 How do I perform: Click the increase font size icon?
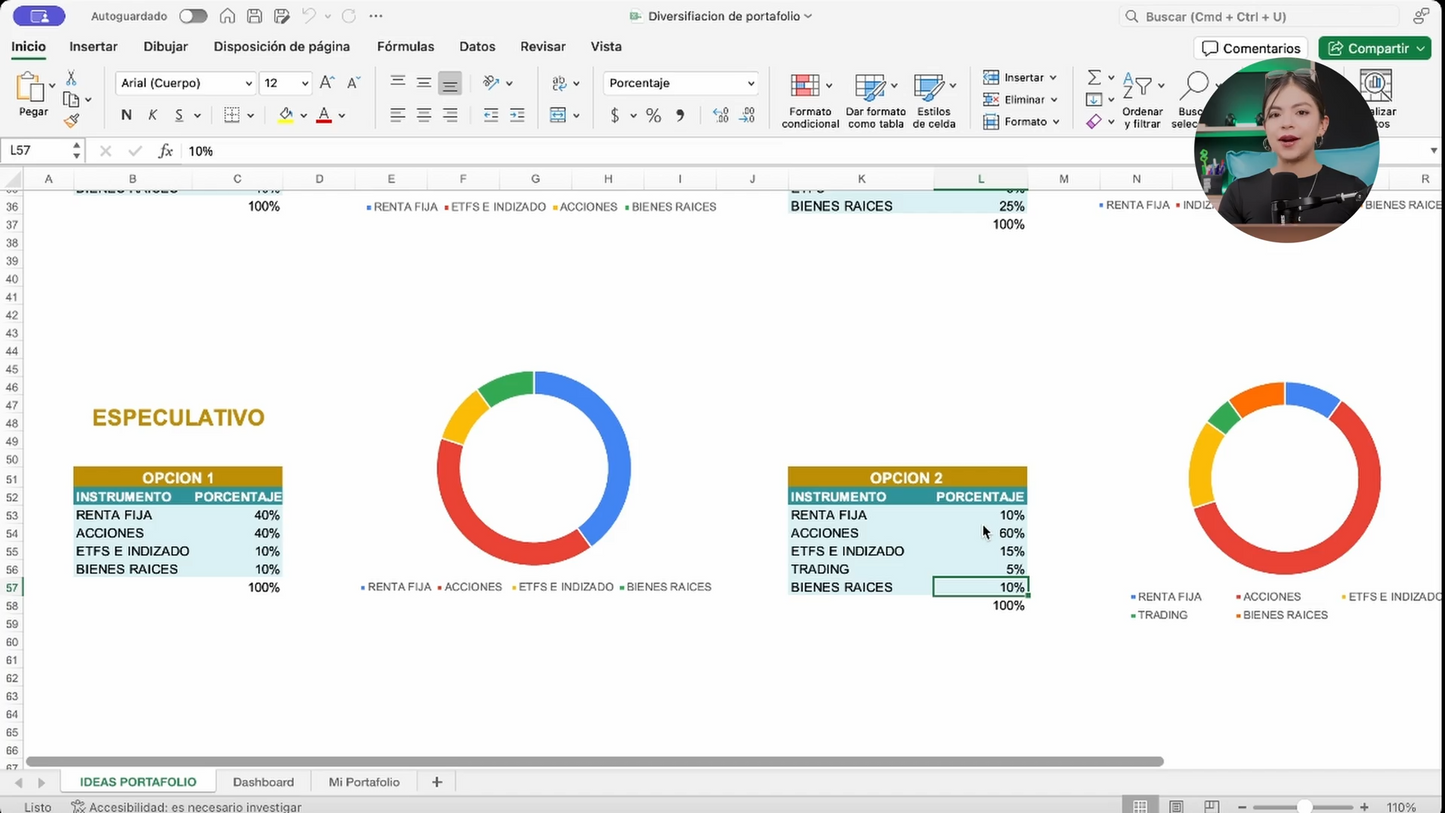point(326,83)
